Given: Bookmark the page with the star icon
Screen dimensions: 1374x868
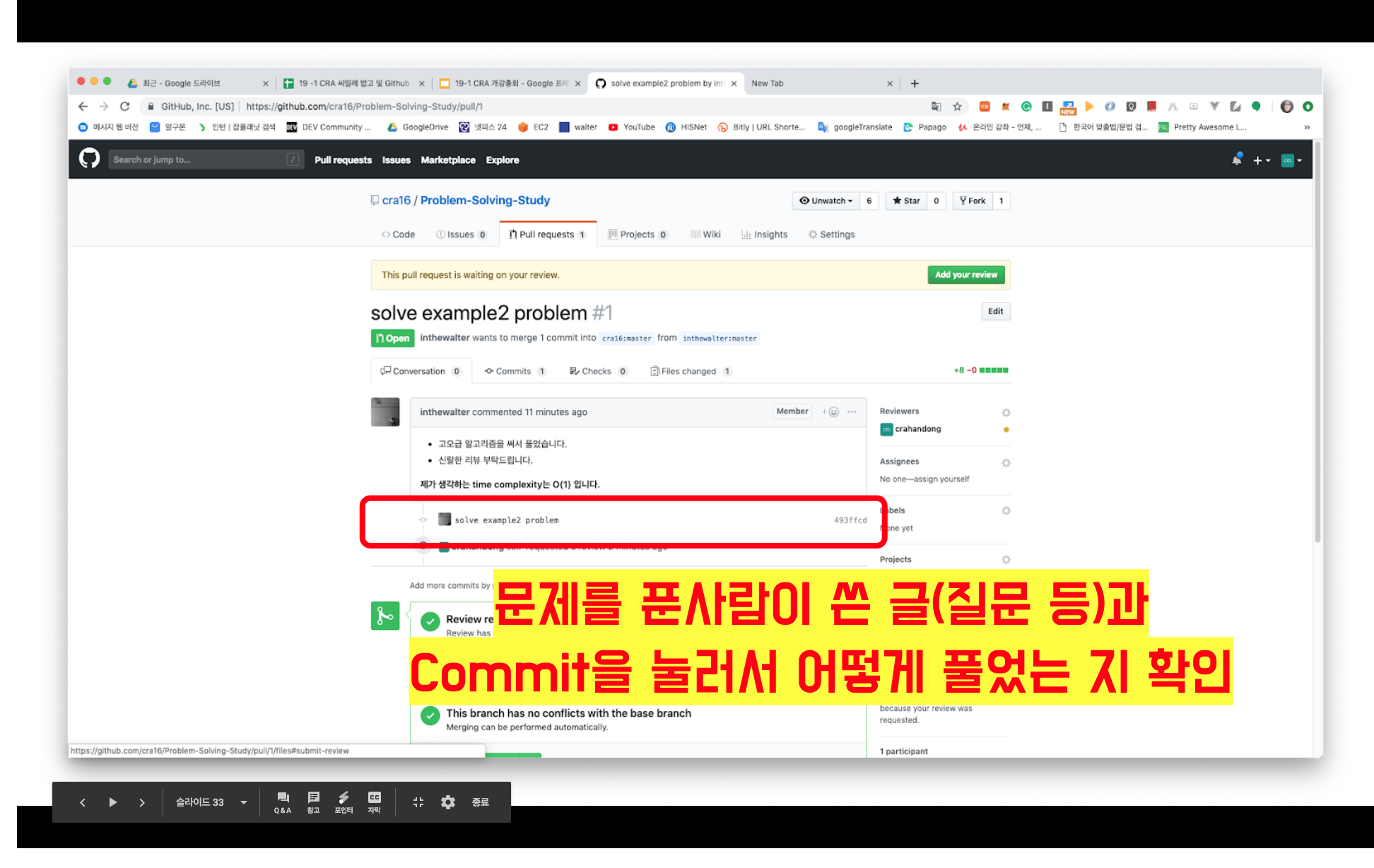Looking at the screenshot, I should pyautogui.click(x=957, y=106).
